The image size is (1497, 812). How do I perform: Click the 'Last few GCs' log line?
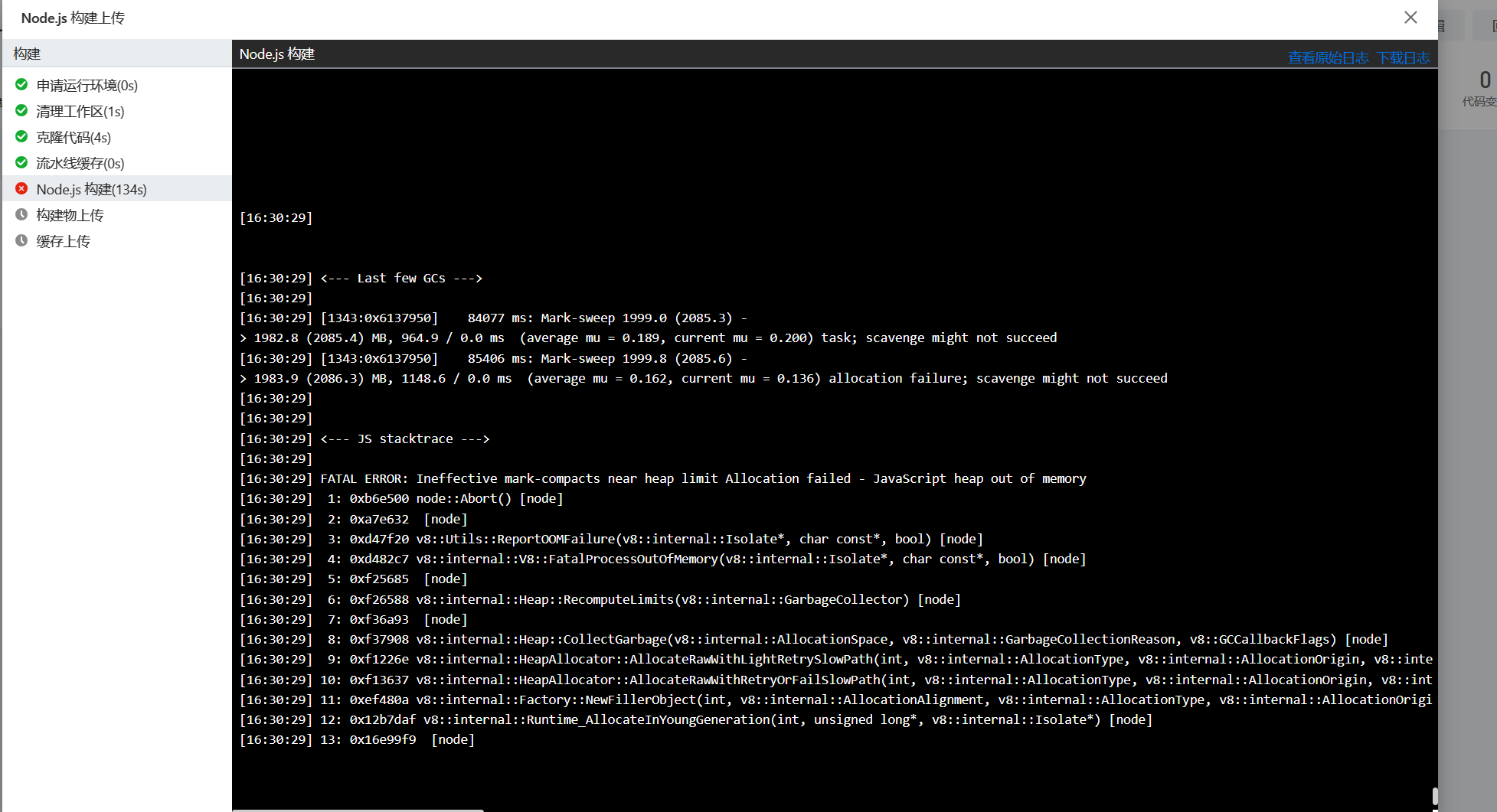[361, 278]
